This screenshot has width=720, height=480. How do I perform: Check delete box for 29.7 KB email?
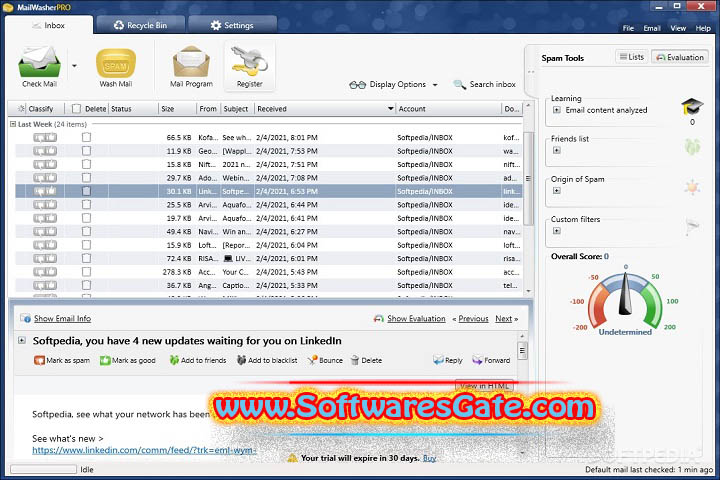click(86, 178)
